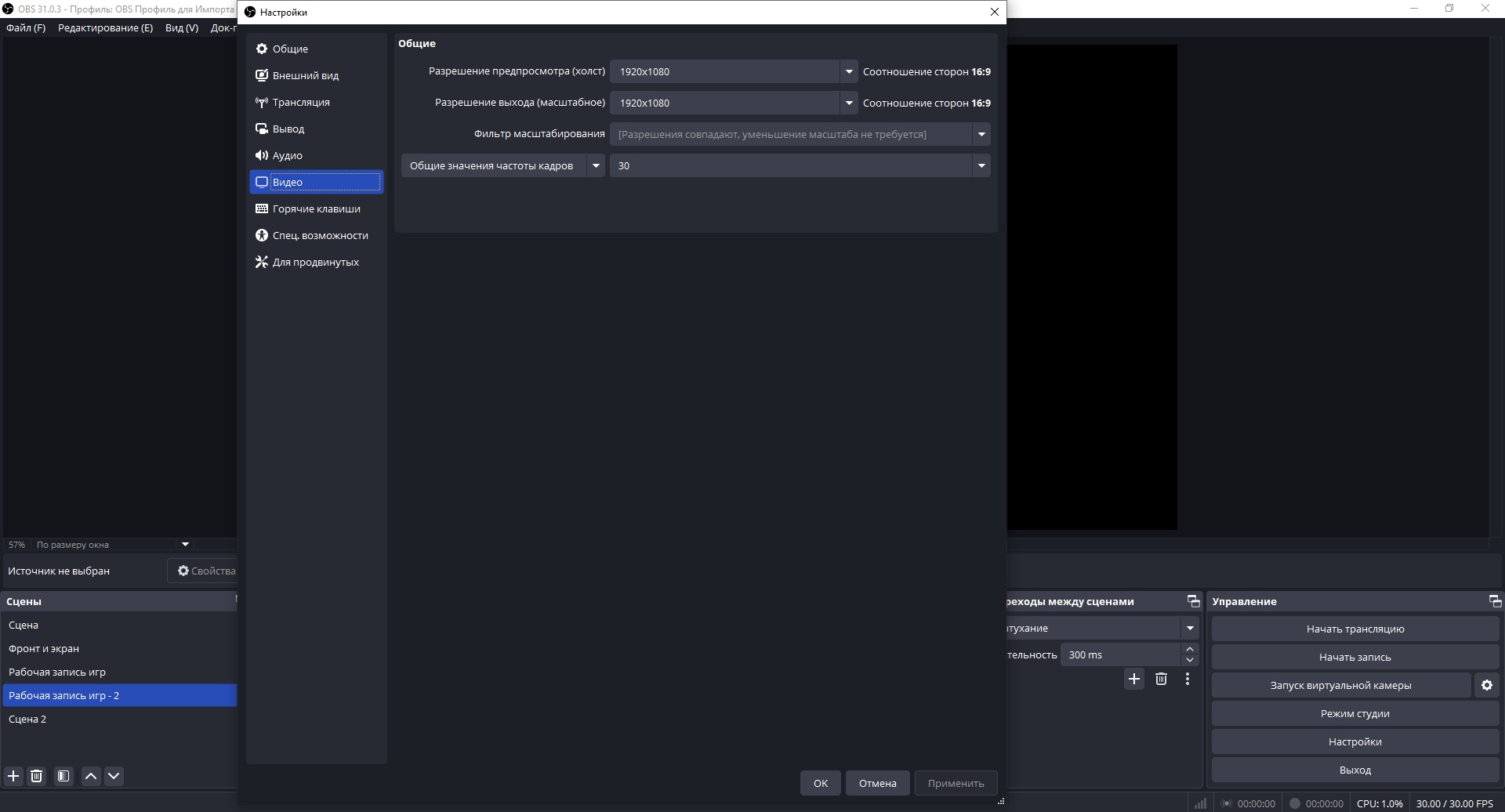Click Начать запись button
Viewport: 1505px width, 812px height.
point(1355,657)
